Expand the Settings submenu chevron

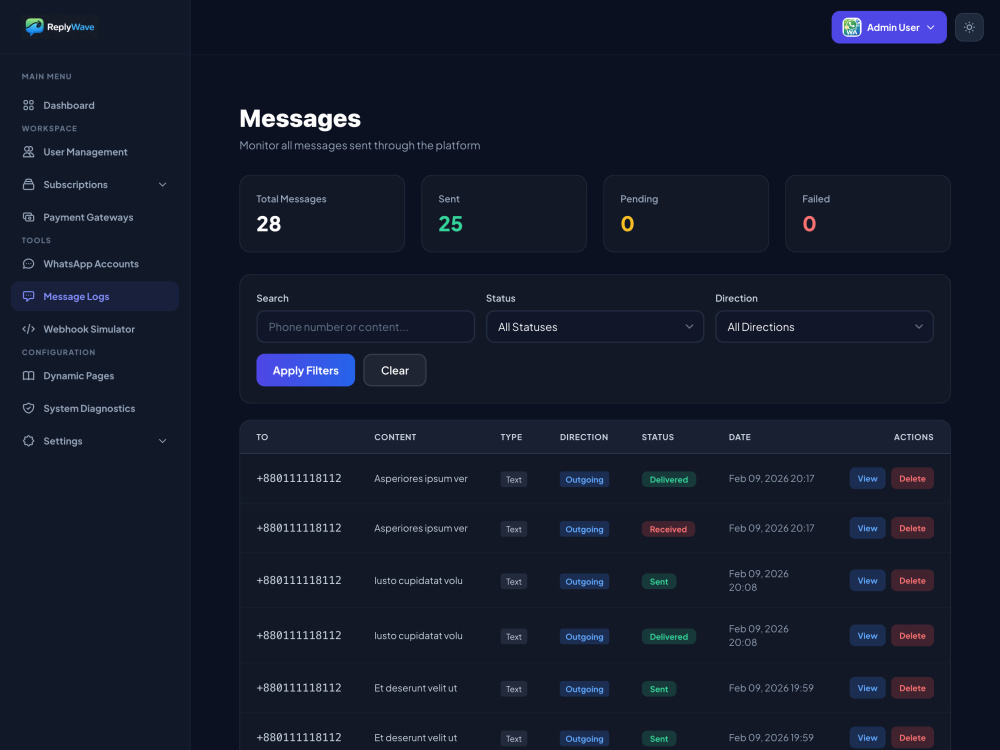tap(163, 441)
